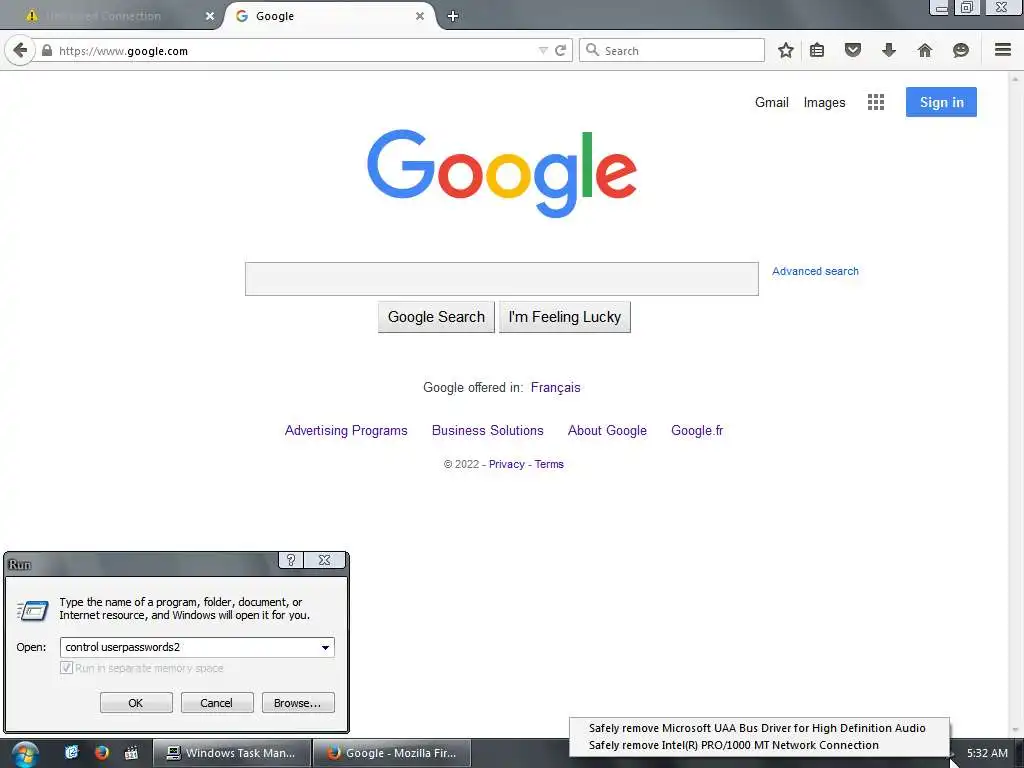Image resolution: width=1024 pixels, height=768 pixels.
Task: Click the padlock site identity icon
Action: (x=47, y=50)
